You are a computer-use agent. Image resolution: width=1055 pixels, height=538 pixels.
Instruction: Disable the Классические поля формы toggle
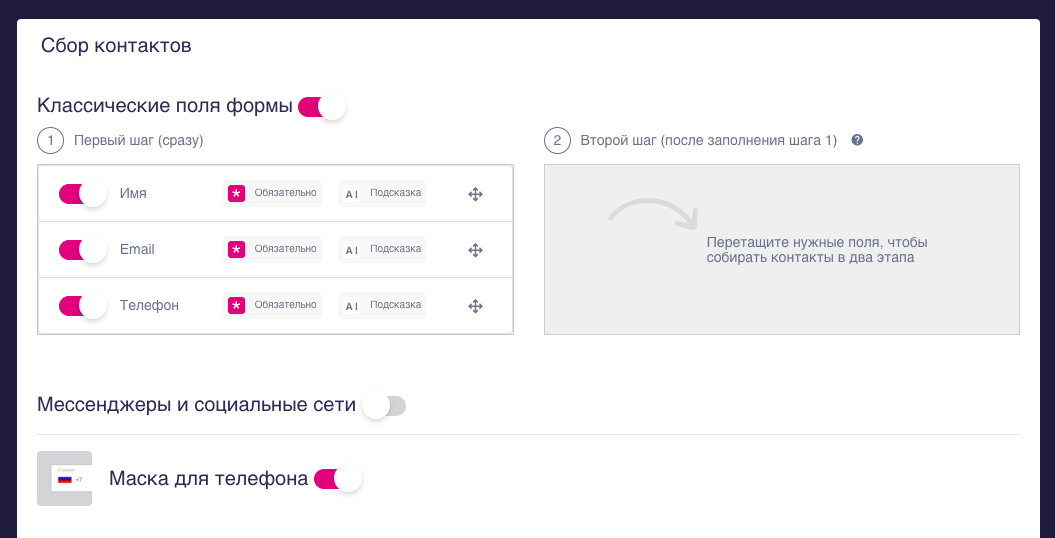tap(321, 107)
